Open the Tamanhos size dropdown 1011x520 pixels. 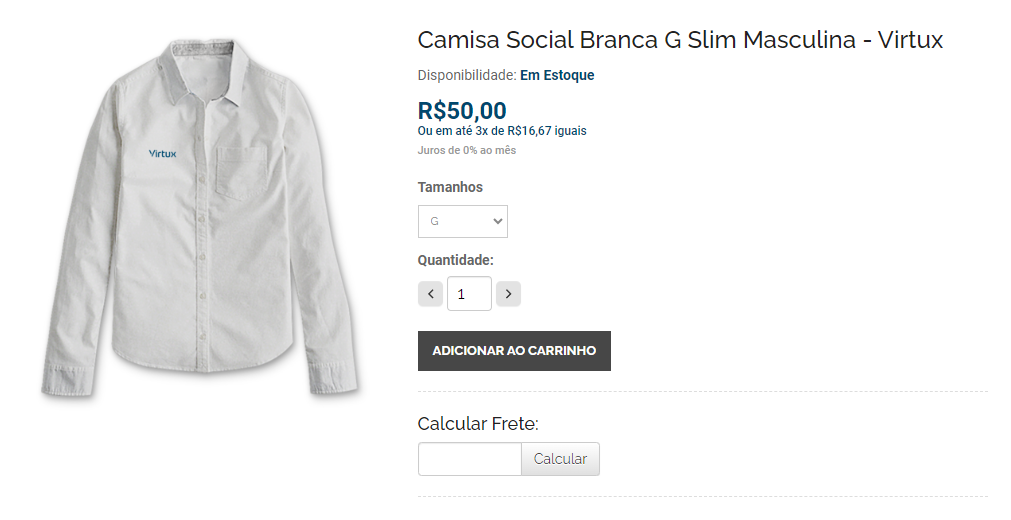tap(462, 221)
